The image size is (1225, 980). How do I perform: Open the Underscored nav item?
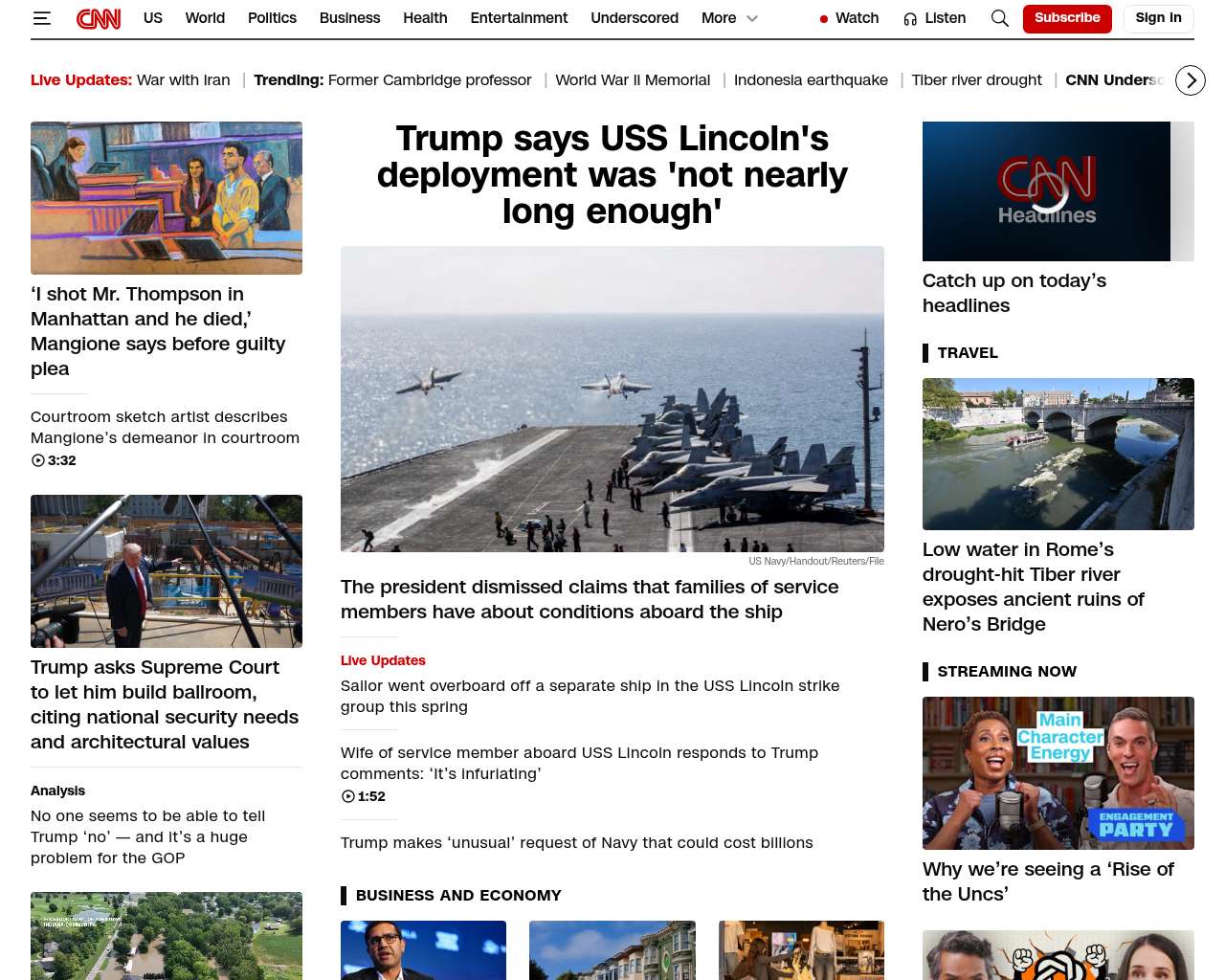pos(635,18)
